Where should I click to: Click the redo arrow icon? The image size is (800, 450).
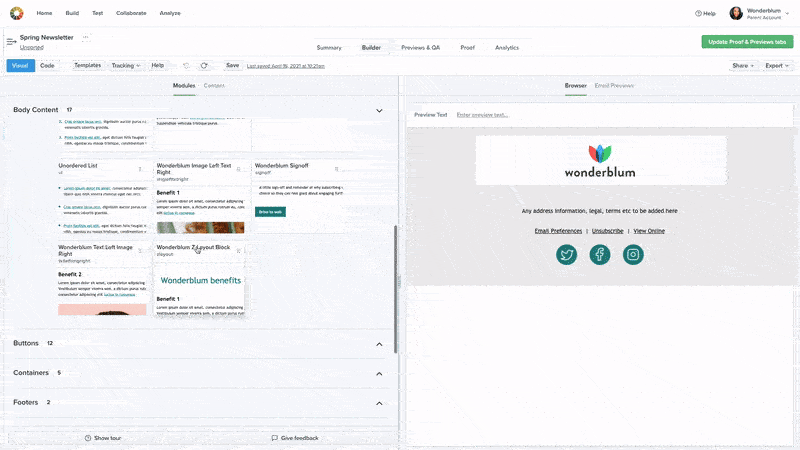coord(204,65)
